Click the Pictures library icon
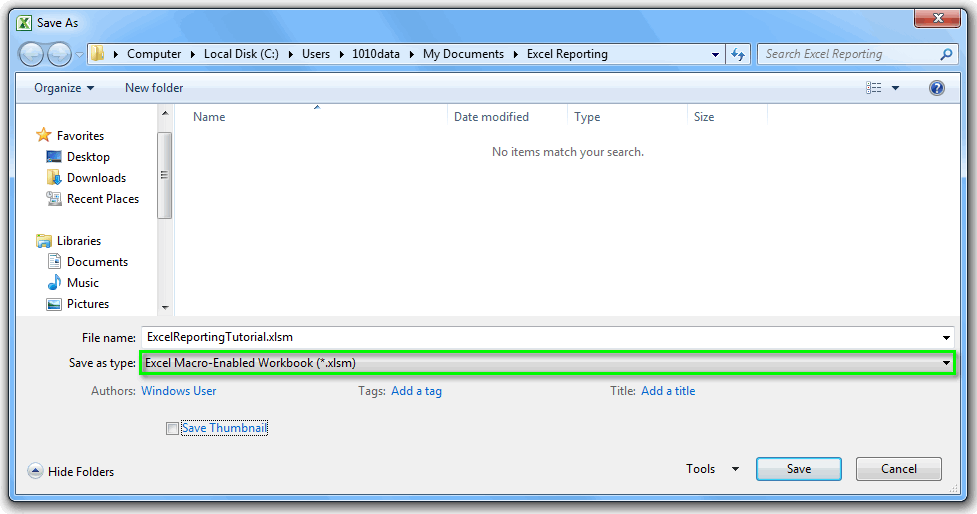This screenshot has height=514, width=977. point(54,304)
